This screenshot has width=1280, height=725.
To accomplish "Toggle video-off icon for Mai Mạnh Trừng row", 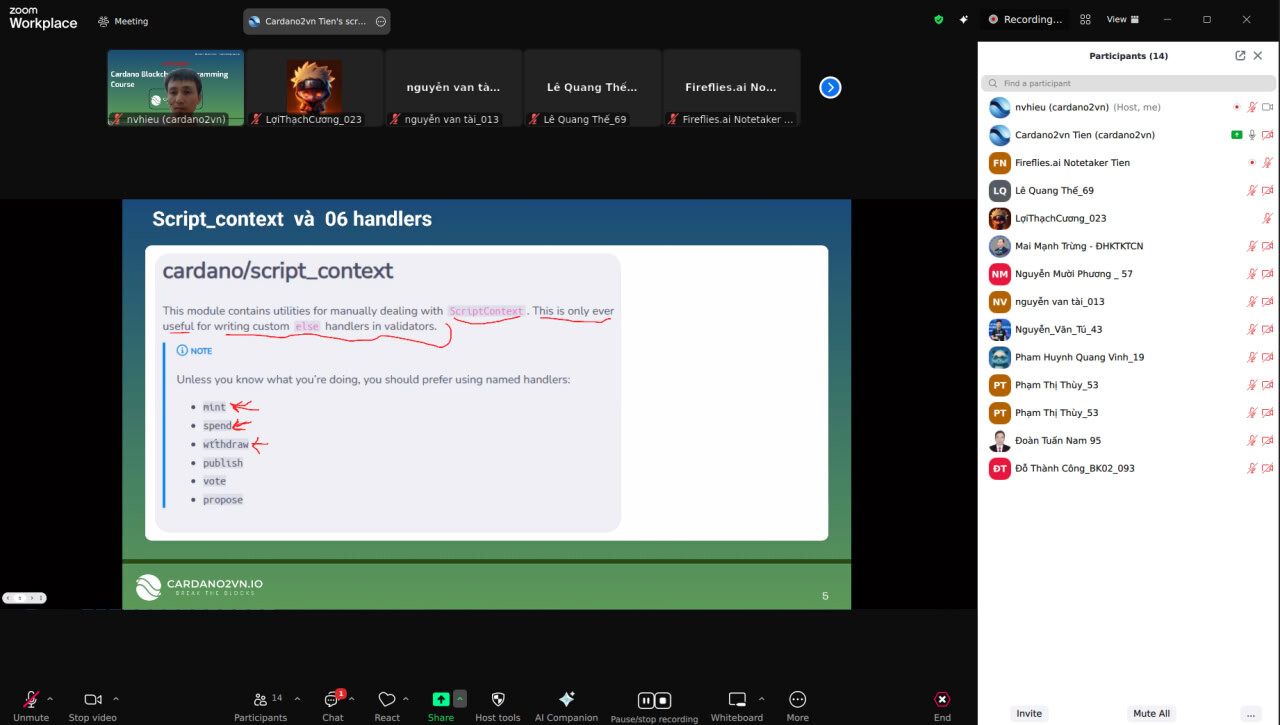I will [1267, 246].
